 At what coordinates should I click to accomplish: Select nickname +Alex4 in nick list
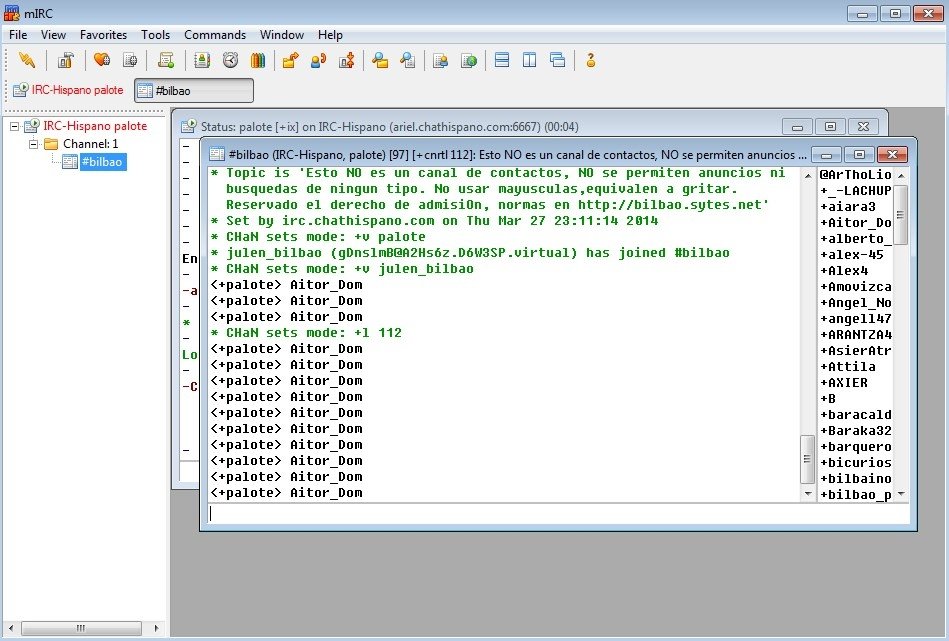pos(844,271)
